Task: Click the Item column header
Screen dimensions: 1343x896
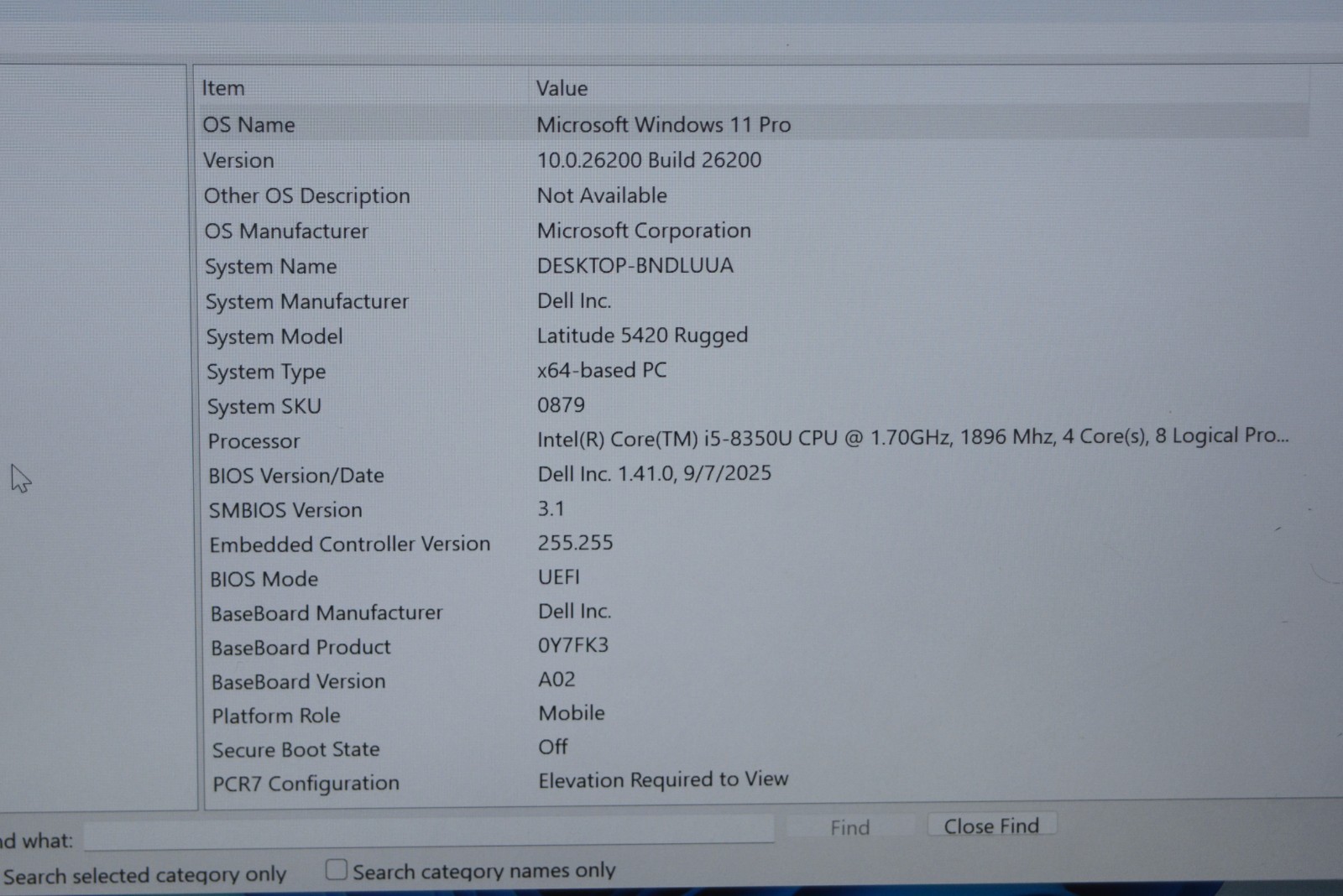Action: (x=223, y=88)
